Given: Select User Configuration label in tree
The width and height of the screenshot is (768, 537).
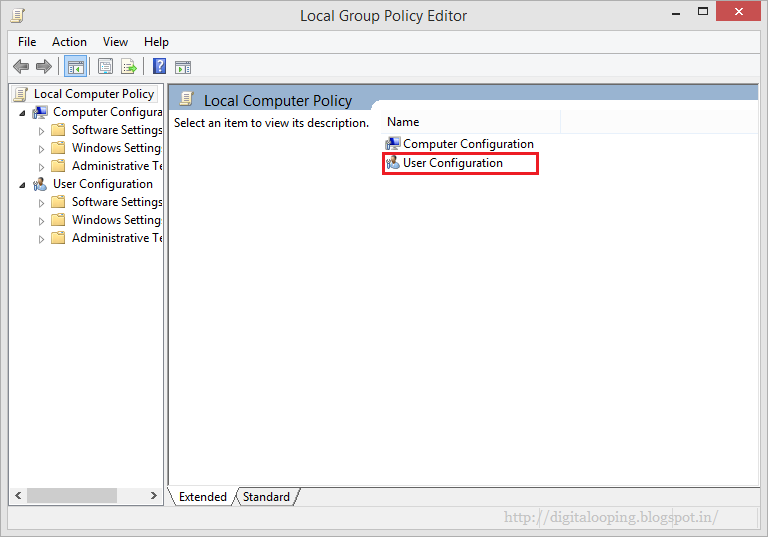Looking at the screenshot, I should (103, 184).
